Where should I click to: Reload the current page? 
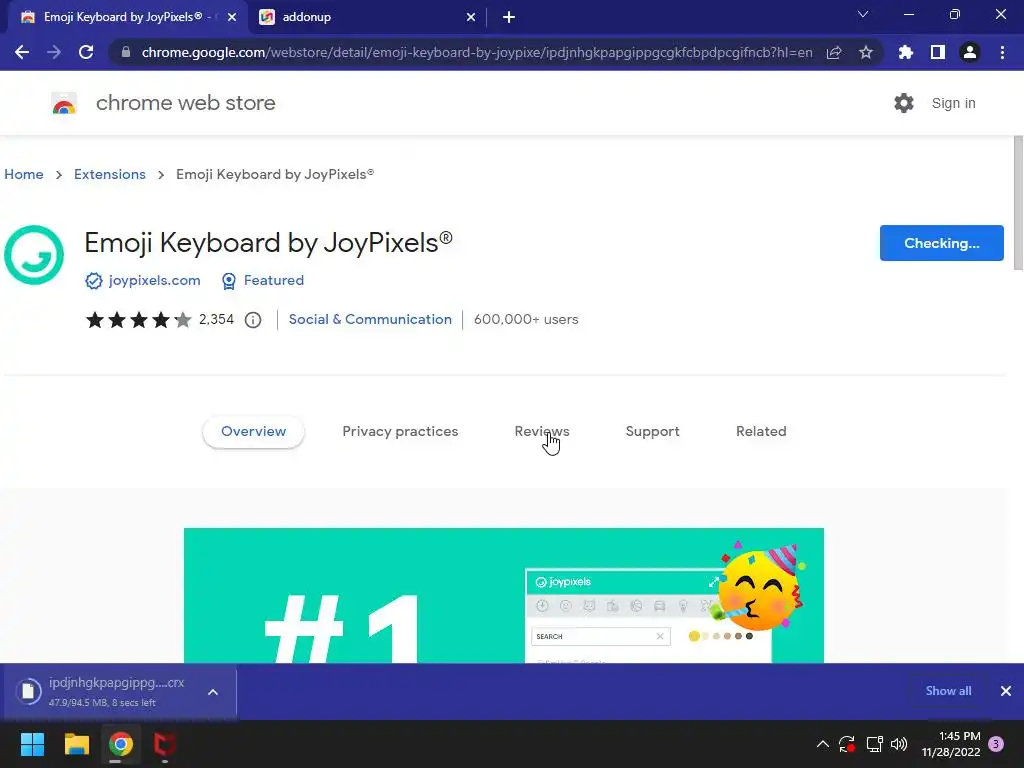[x=86, y=52]
